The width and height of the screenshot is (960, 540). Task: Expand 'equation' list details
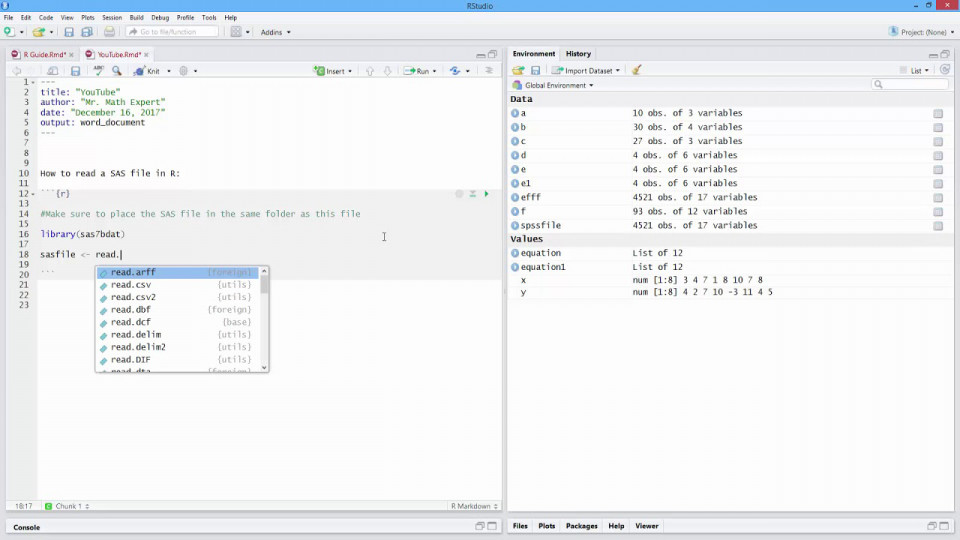[x=515, y=253]
